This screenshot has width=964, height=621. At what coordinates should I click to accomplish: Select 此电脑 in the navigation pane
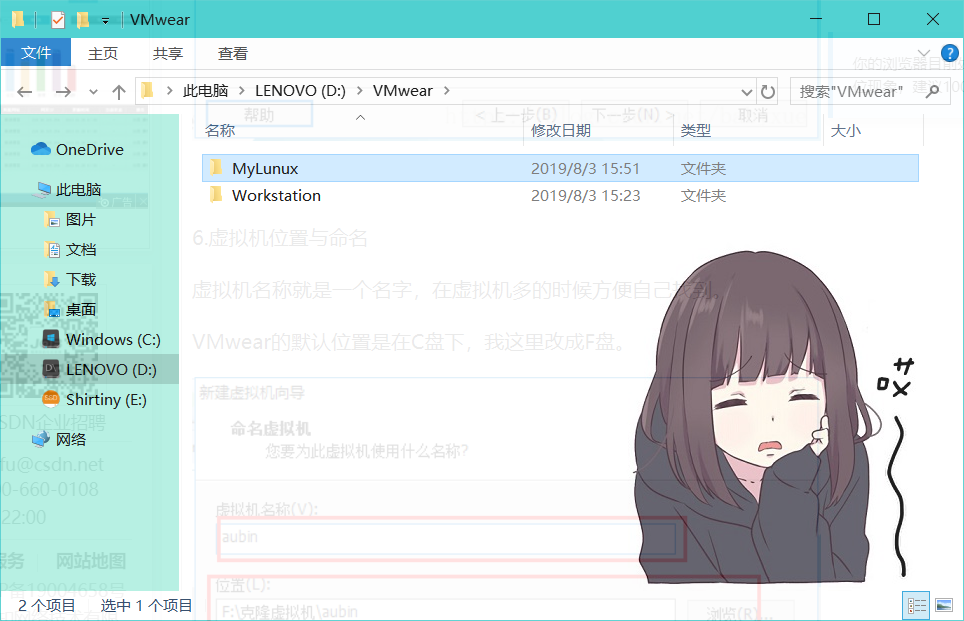click(79, 189)
